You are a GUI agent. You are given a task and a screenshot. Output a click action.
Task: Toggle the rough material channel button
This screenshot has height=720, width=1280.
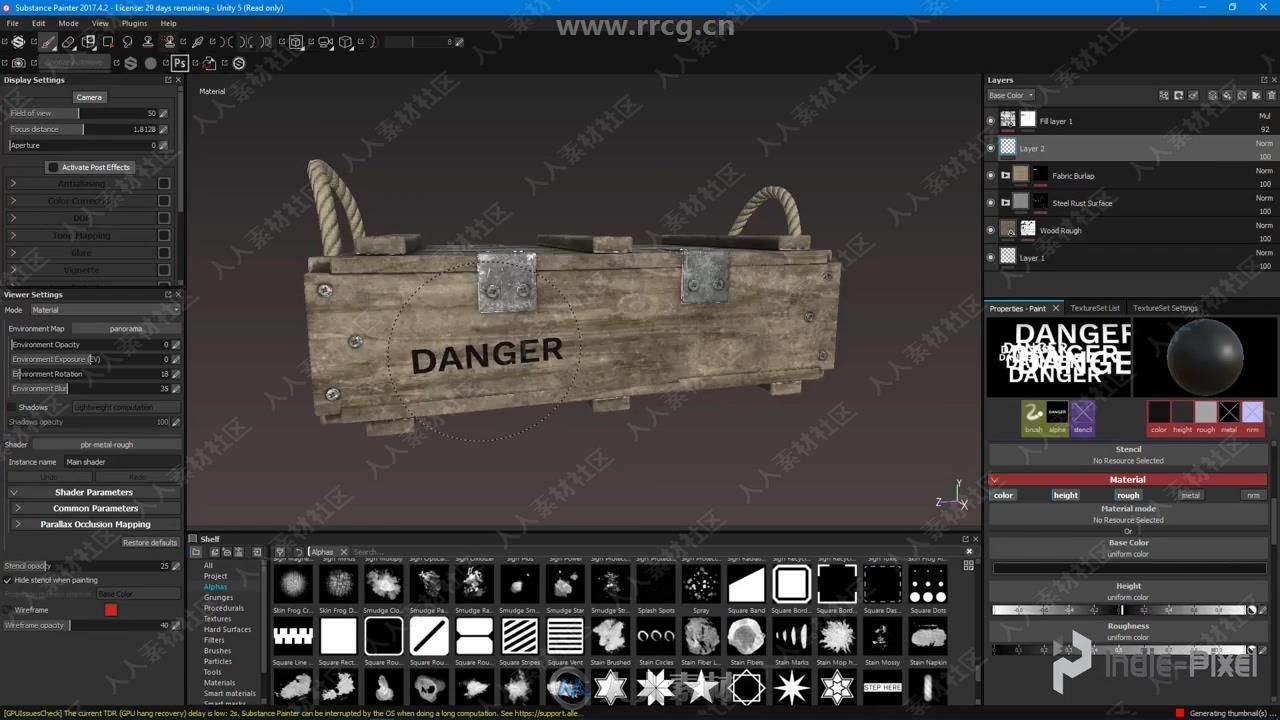click(1128, 495)
